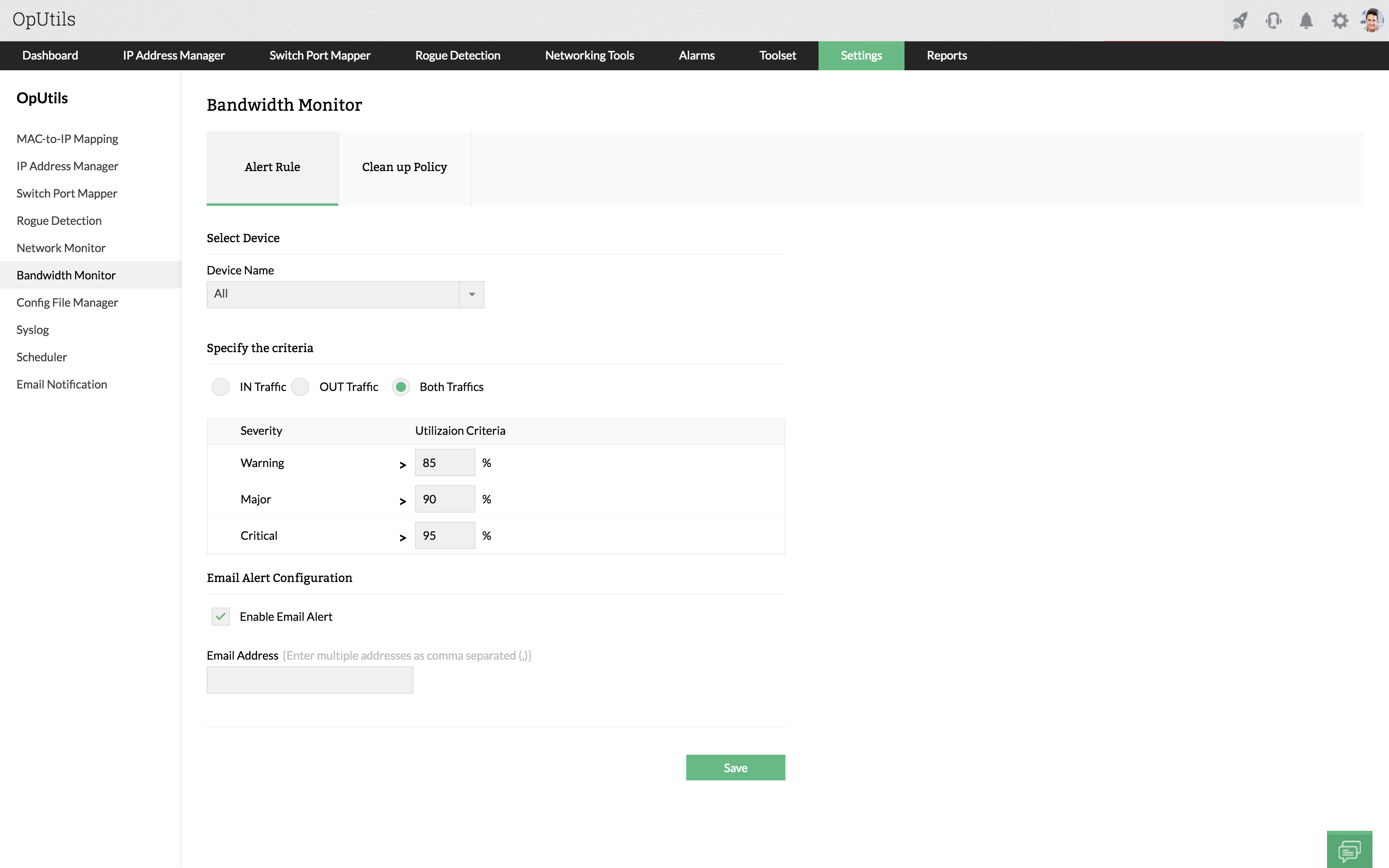Open Email Notification in the sidebar
Viewport: 1389px width, 868px height.
(x=62, y=385)
